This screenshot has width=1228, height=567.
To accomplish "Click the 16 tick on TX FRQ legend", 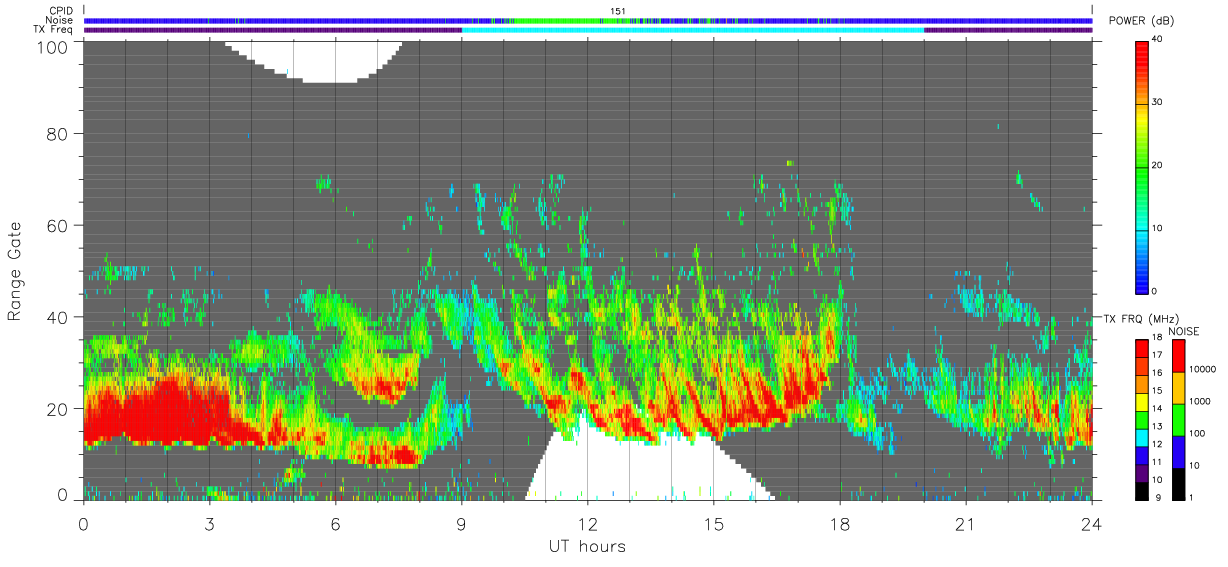I will pos(1159,373).
